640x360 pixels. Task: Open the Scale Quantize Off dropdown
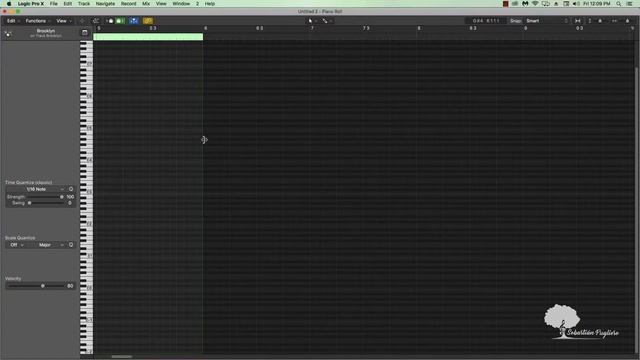[16, 245]
